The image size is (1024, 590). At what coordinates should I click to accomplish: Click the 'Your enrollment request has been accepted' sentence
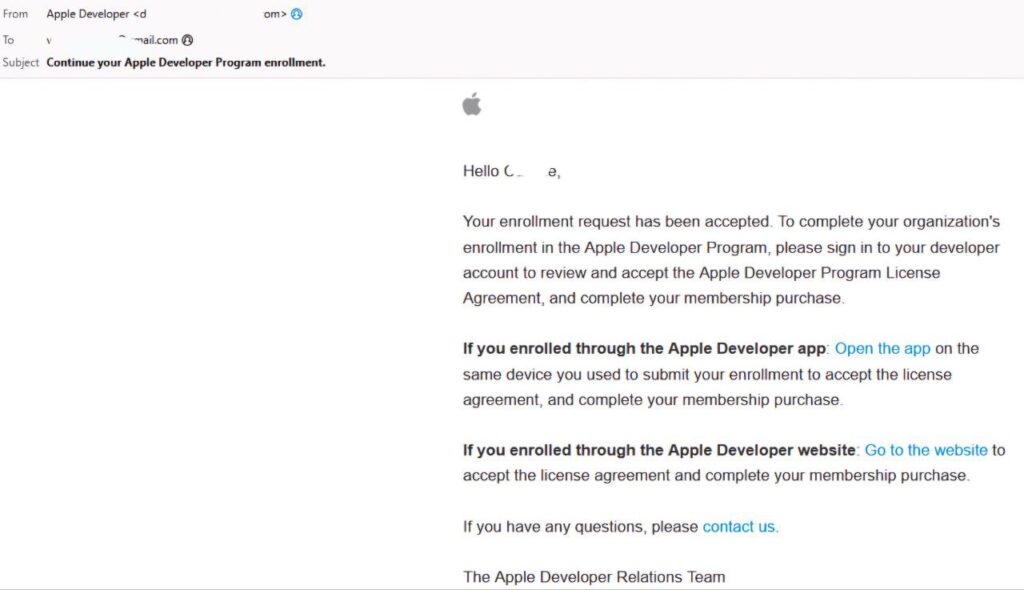pos(616,221)
